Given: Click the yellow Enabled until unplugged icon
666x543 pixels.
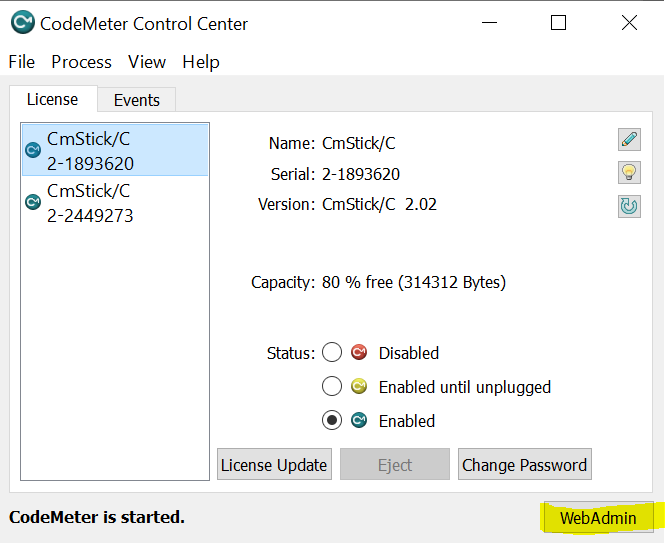Looking at the screenshot, I should point(359,386).
